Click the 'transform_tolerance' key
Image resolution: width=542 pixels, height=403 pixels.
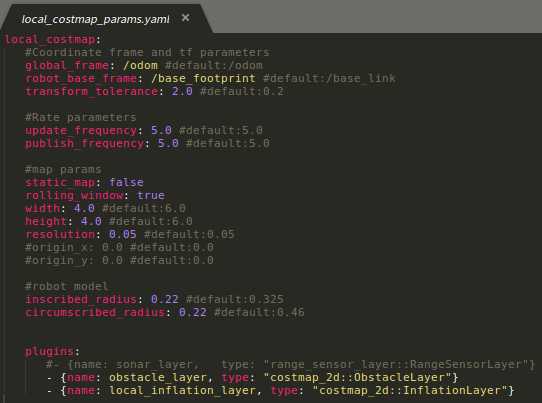pyautogui.click(x=92, y=91)
